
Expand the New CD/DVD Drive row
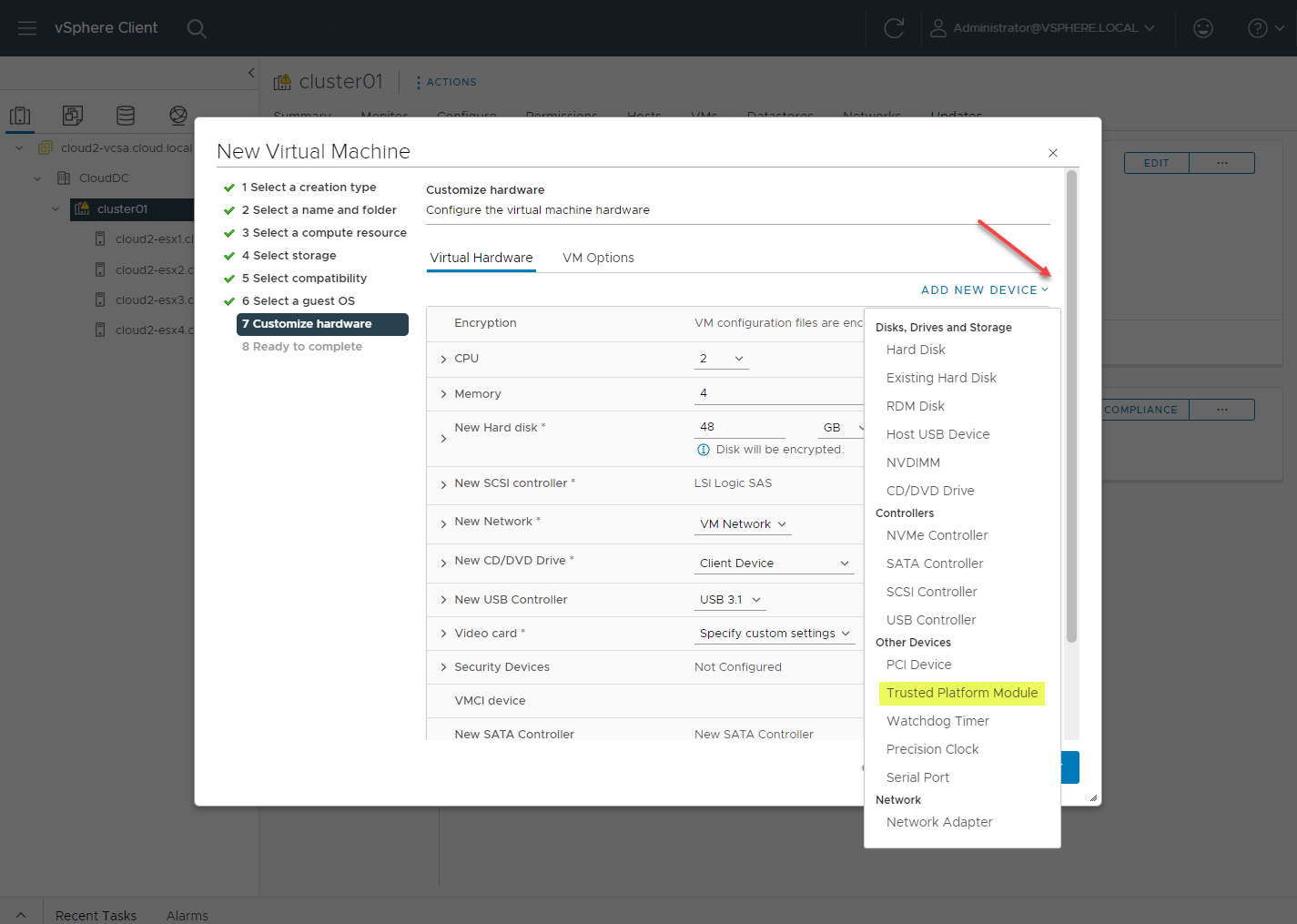[443, 563]
